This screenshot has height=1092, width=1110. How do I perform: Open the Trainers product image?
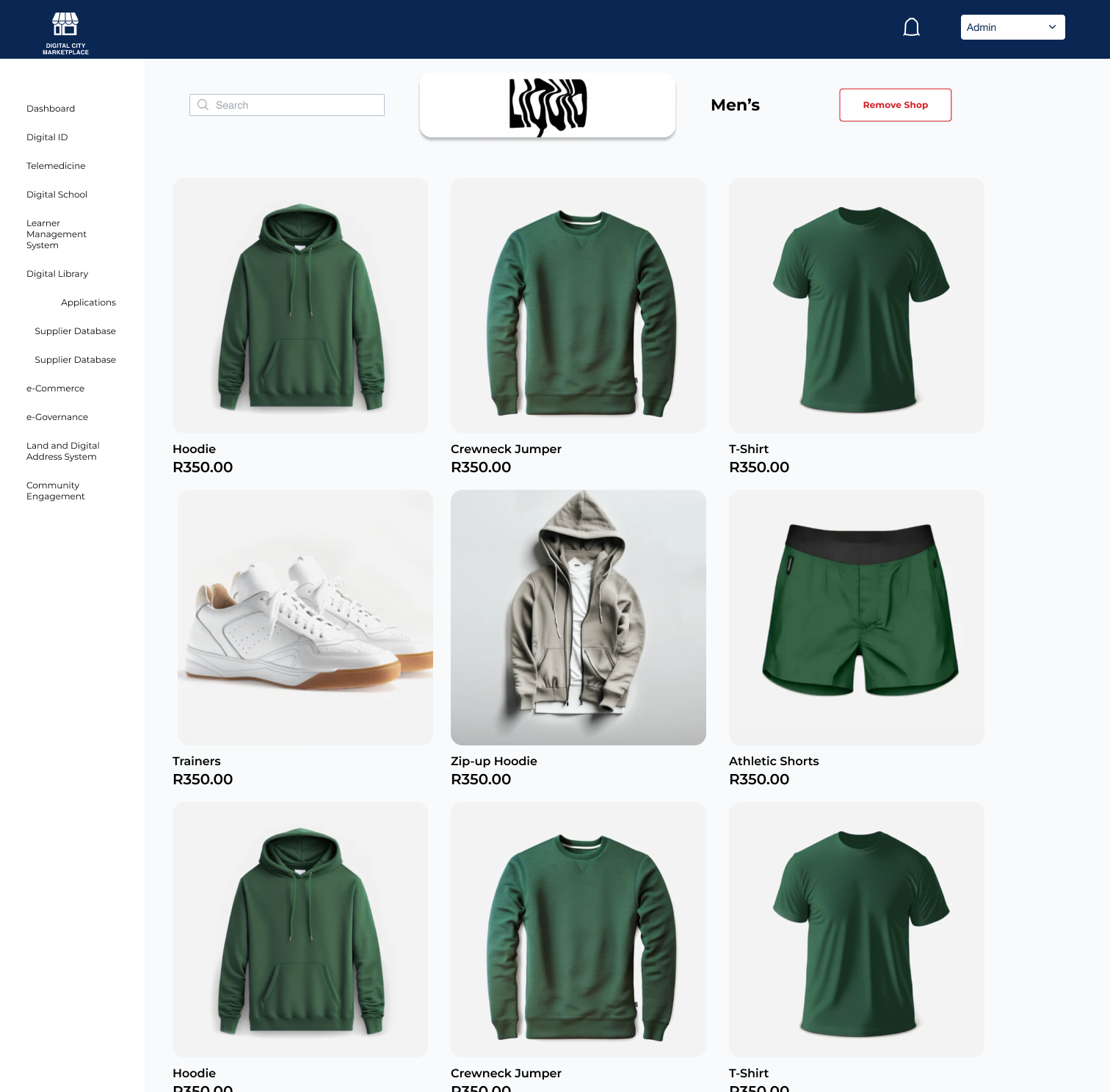305,618
